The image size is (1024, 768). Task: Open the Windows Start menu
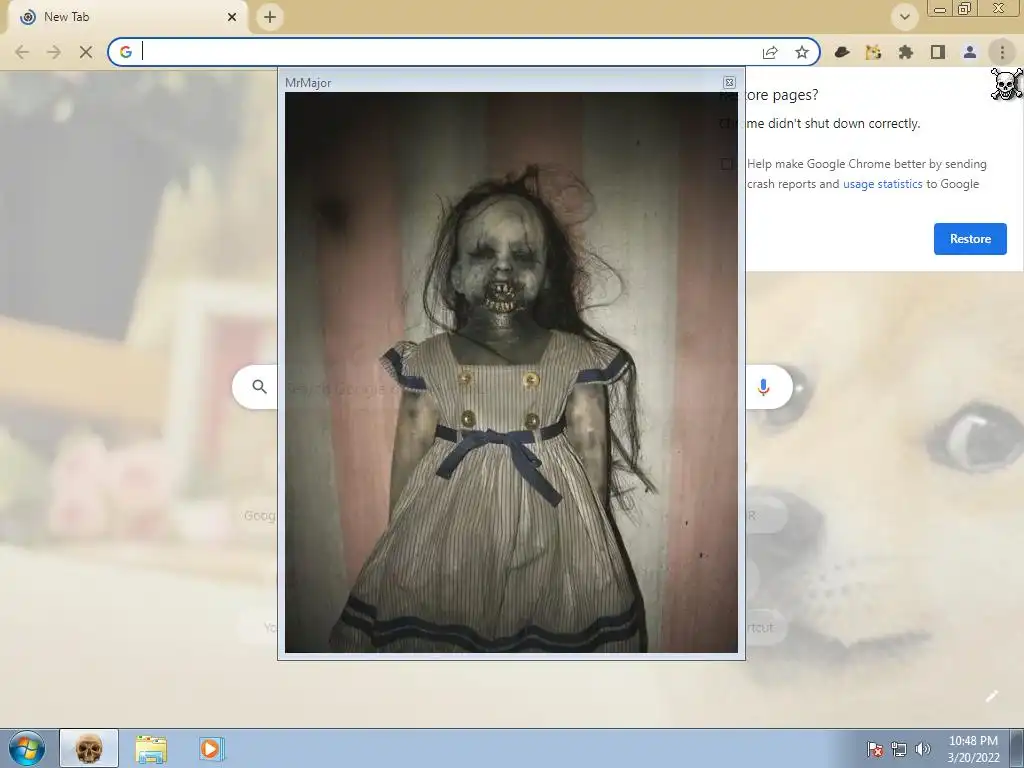click(x=27, y=748)
